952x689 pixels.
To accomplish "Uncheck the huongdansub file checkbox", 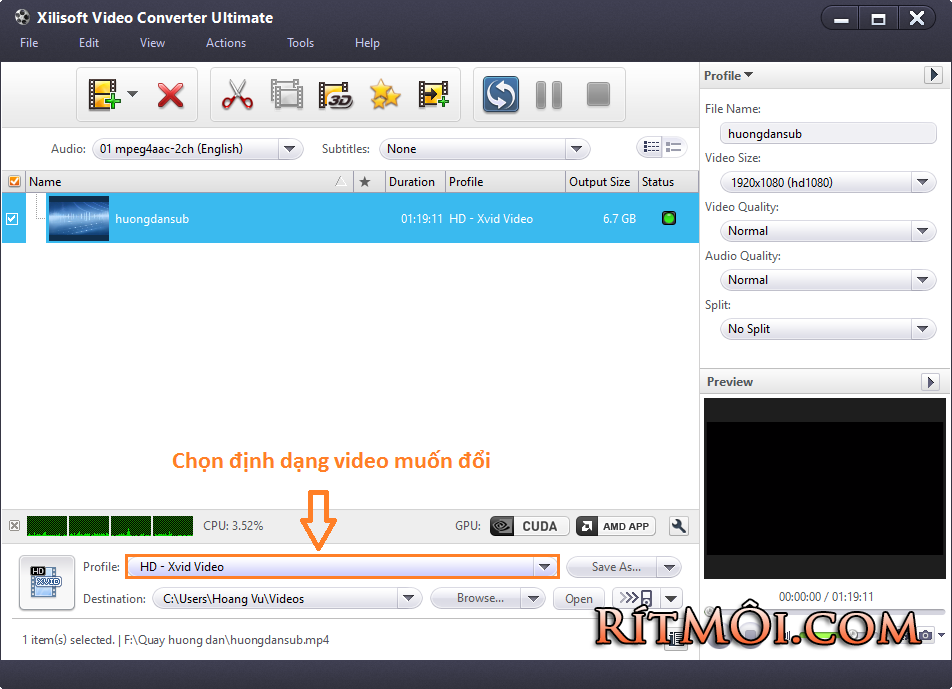I will coord(12,219).
